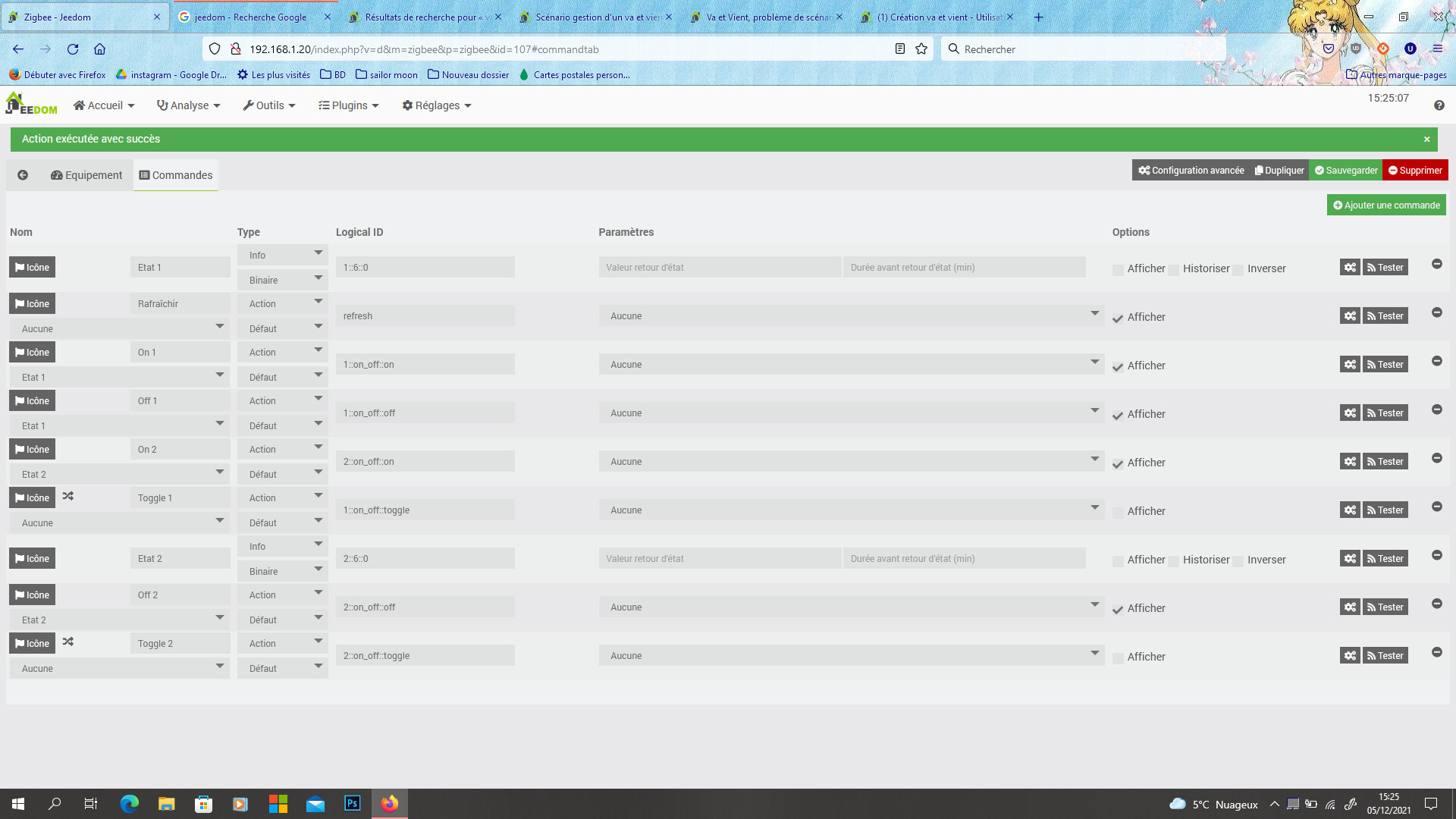Viewport: 1456px width, 819px height.
Task: Check Afficher for Toggle 1 command
Action: (1118, 513)
